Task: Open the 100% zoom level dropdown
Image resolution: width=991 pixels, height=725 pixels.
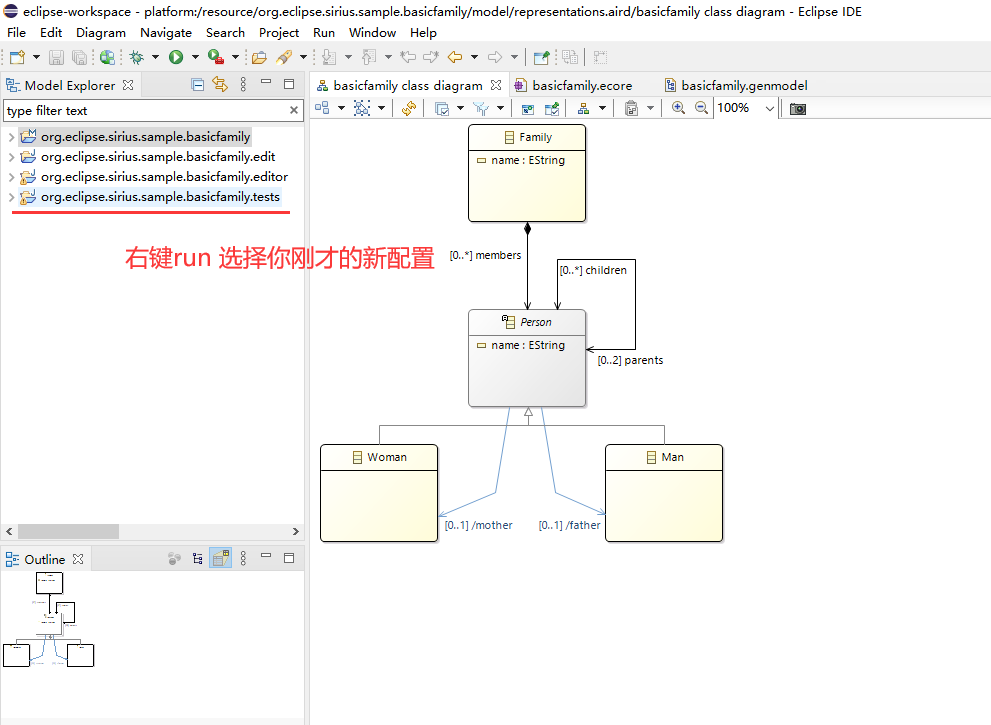Action: (769, 109)
